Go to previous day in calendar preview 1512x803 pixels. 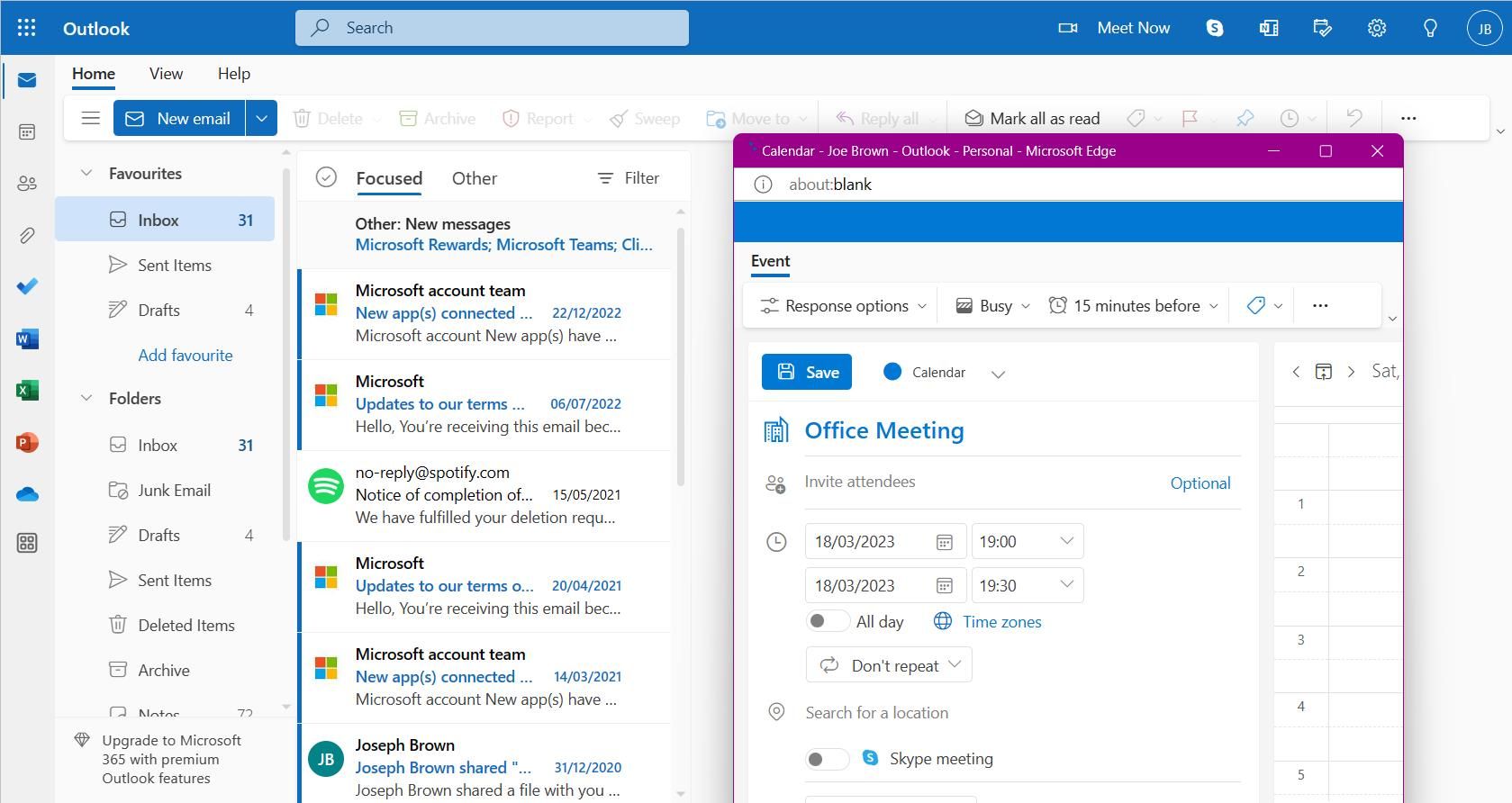coord(1296,372)
